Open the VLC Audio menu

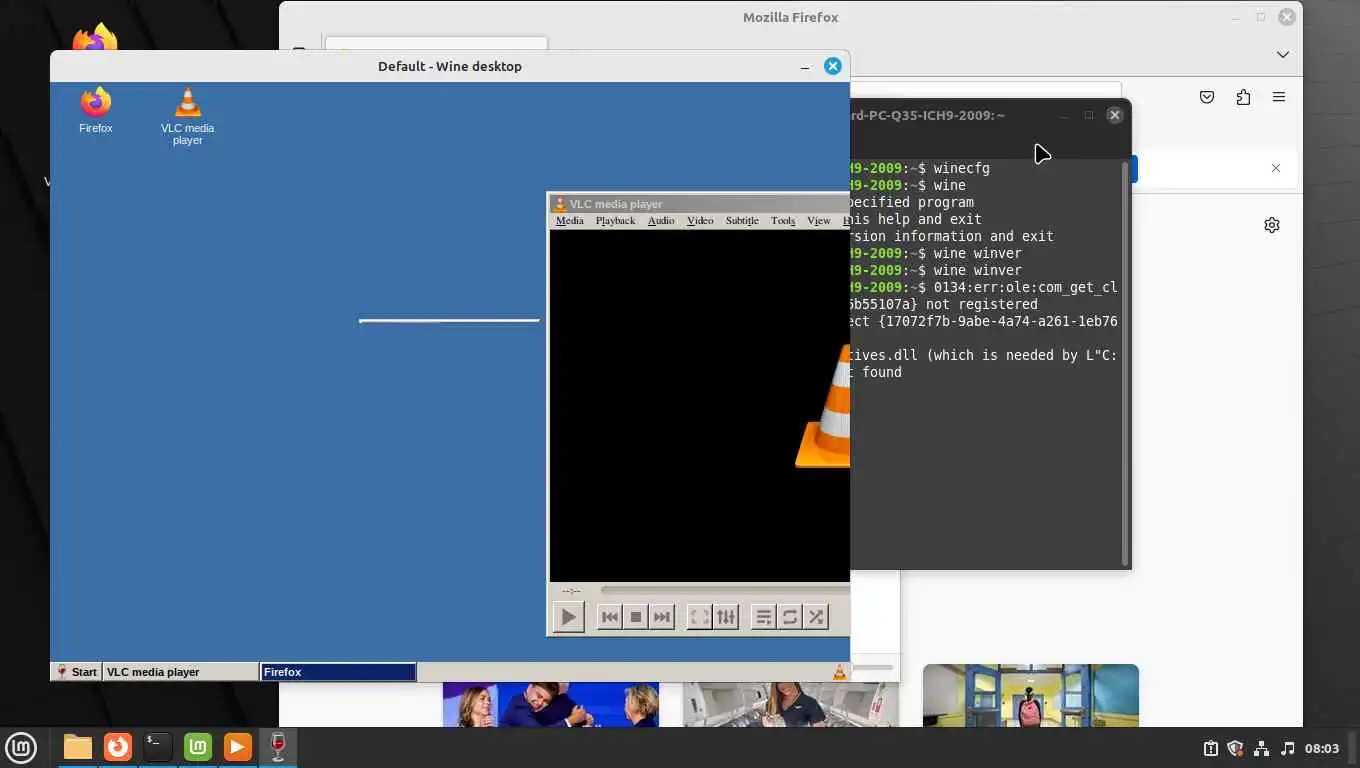pyautogui.click(x=661, y=220)
